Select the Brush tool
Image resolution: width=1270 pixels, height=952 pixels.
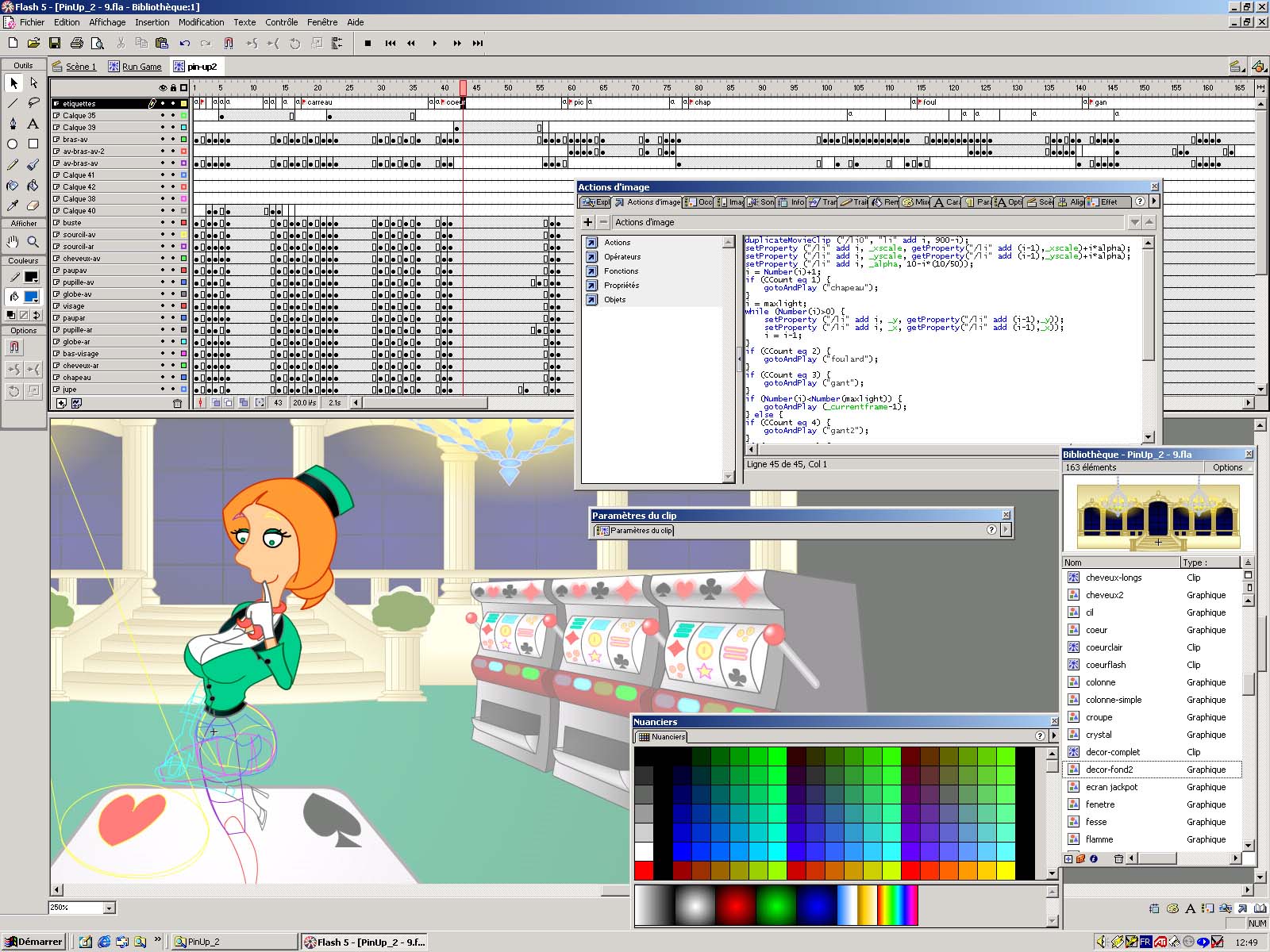(33, 165)
